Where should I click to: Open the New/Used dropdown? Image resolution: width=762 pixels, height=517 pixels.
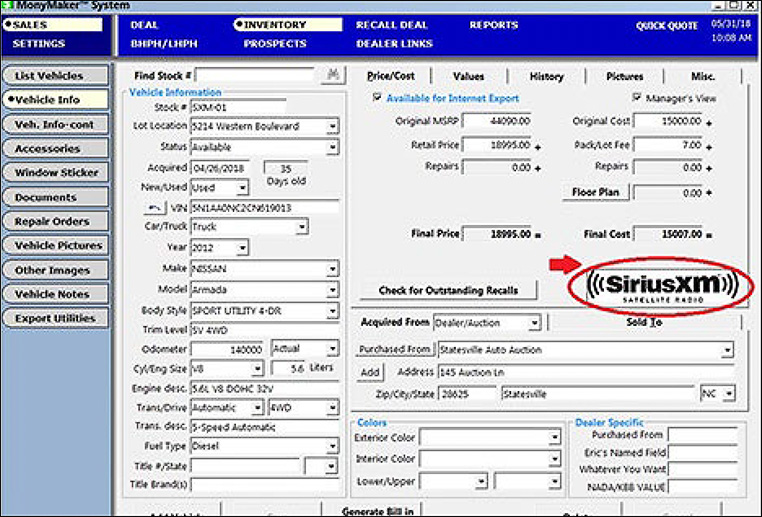242,188
